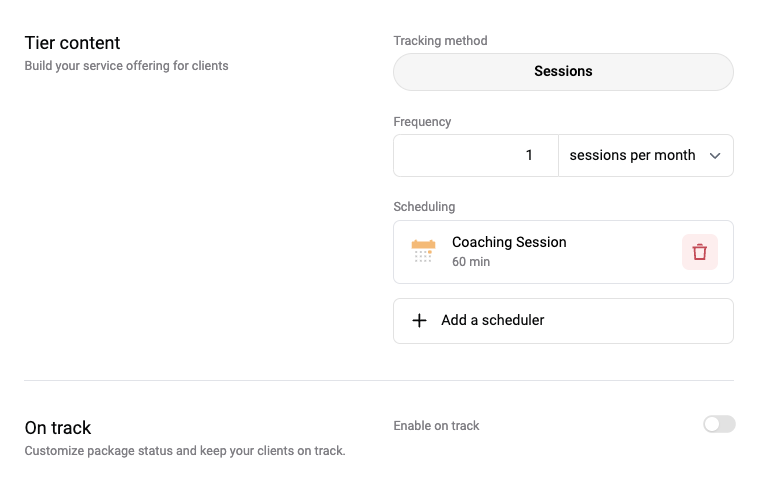The width and height of the screenshot is (771, 495).
Task: Open the Coaching Session scheduler title
Action: 509,242
